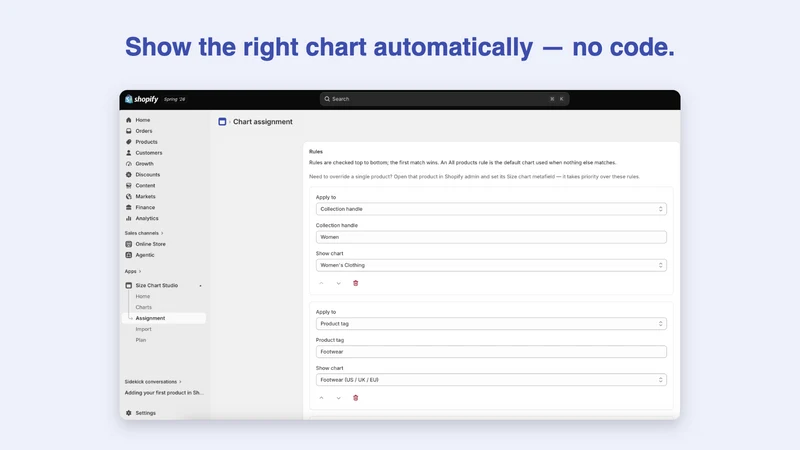This screenshot has width=800, height=450.
Task: Open Apply to dropdown showing Product tag
Action: (491, 323)
